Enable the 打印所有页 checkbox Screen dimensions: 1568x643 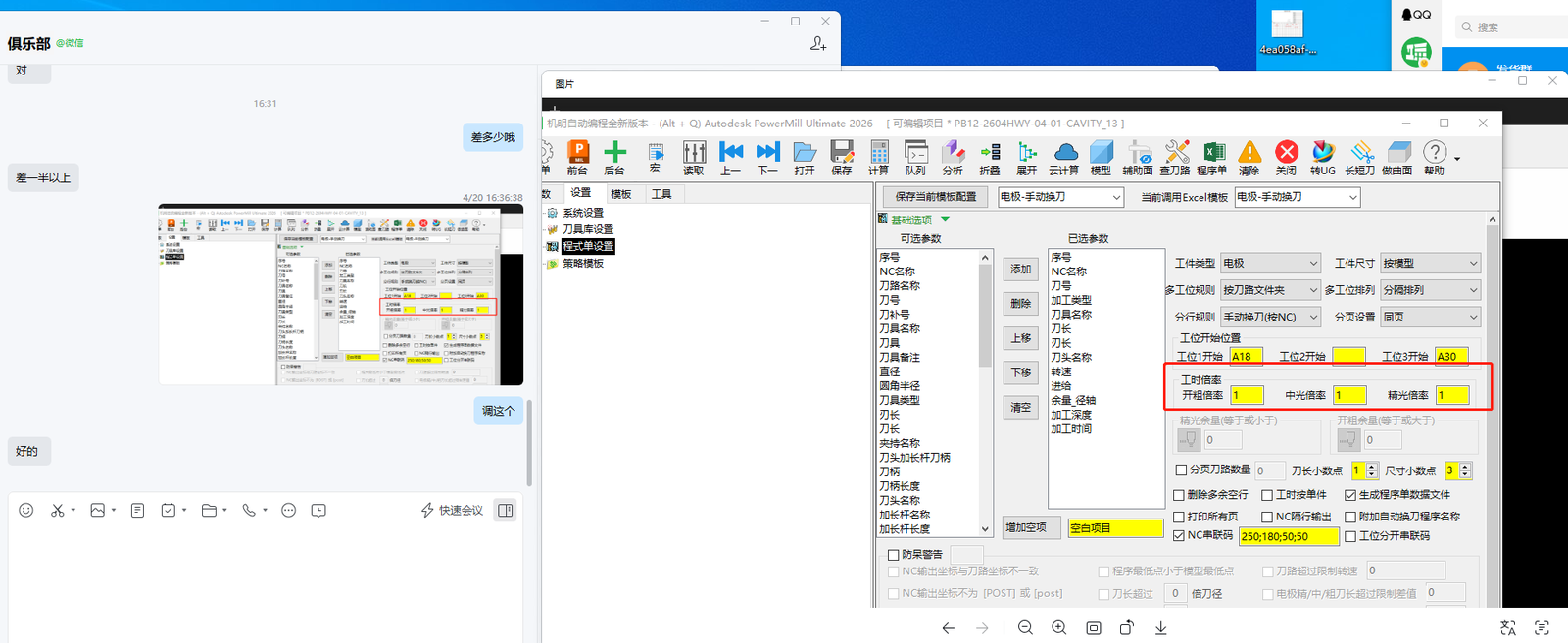1179,517
